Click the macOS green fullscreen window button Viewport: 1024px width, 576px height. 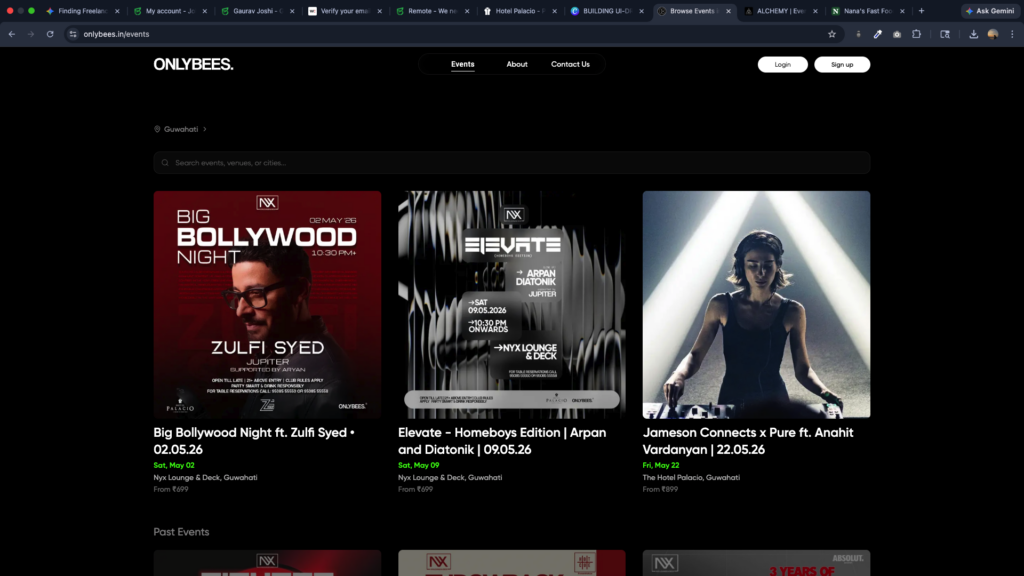pos(31,11)
